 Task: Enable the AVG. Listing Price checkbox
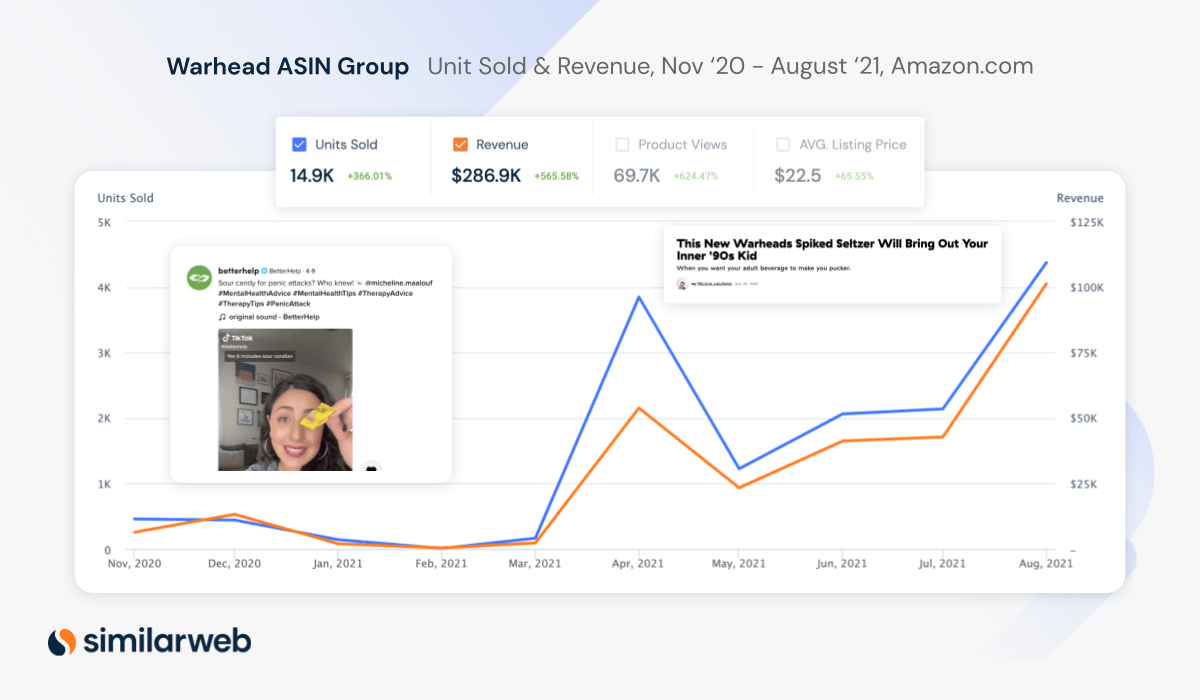coord(783,145)
